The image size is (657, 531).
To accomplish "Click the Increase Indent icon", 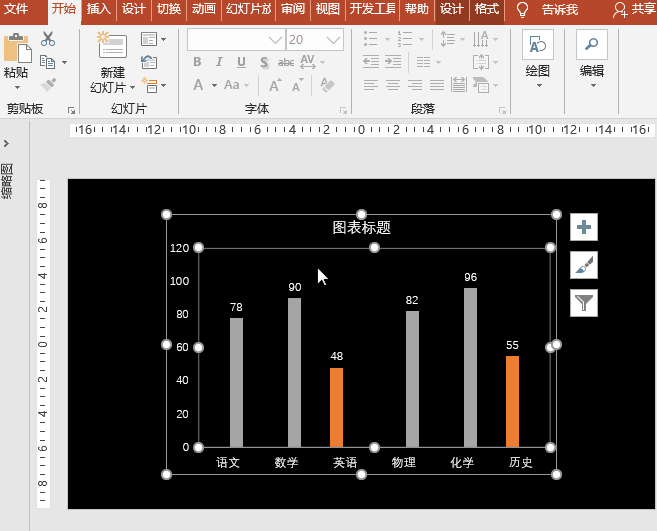I will point(393,62).
